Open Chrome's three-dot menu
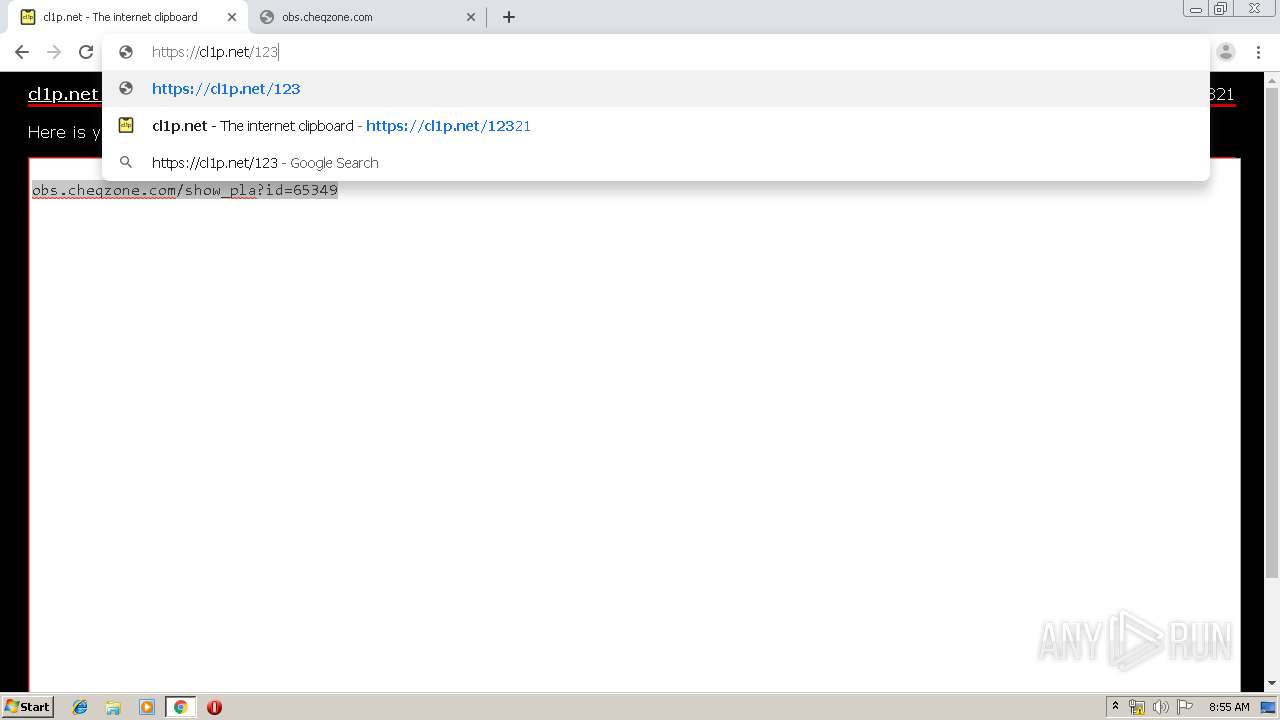 point(1258,52)
